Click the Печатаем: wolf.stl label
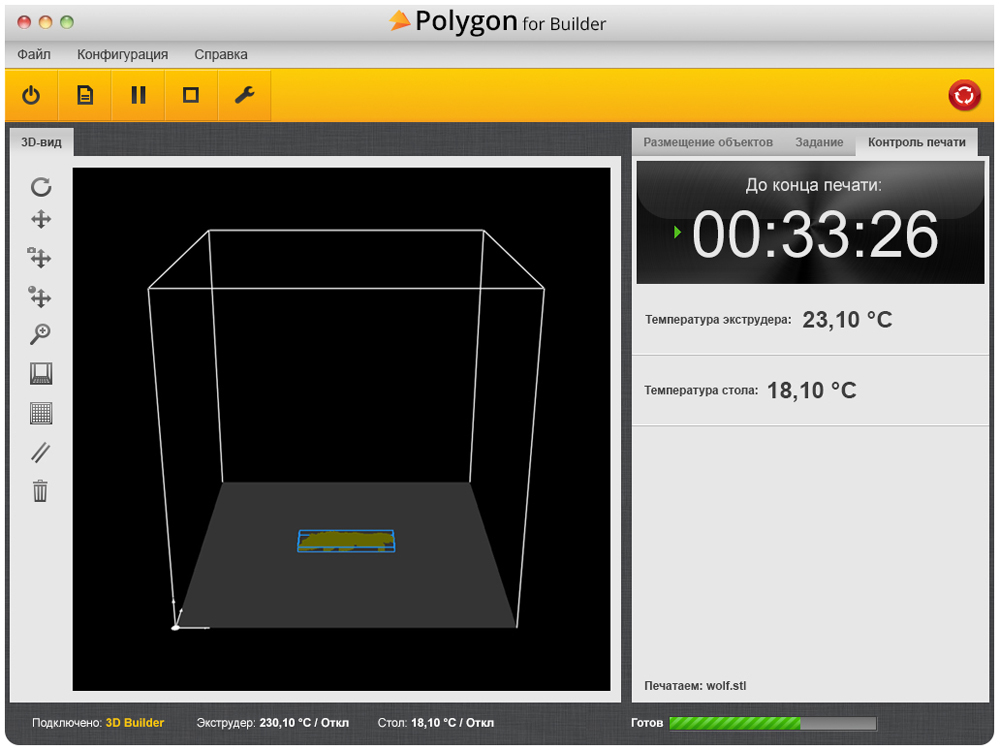 [695, 686]
